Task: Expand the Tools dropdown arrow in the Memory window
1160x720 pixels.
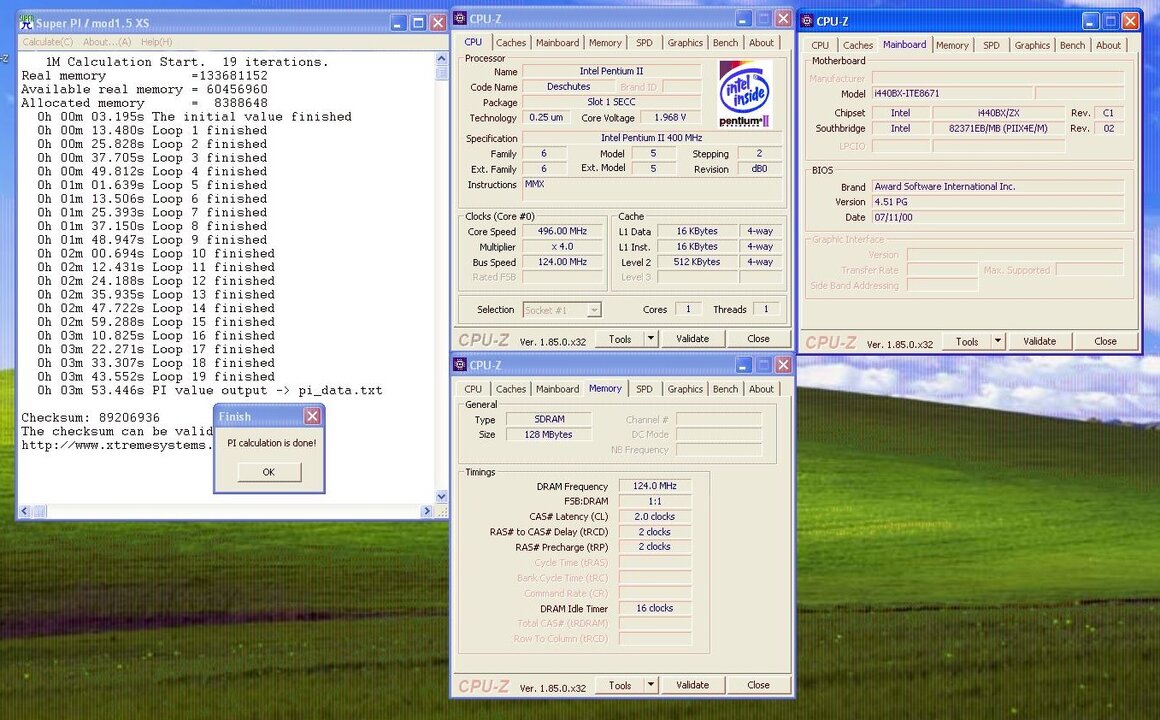Action: point(651,685)
